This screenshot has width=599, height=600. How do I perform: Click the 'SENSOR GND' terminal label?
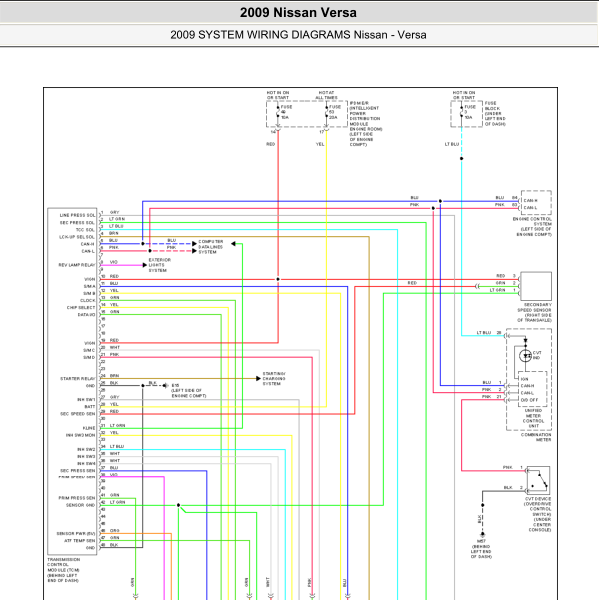(80, 505)
